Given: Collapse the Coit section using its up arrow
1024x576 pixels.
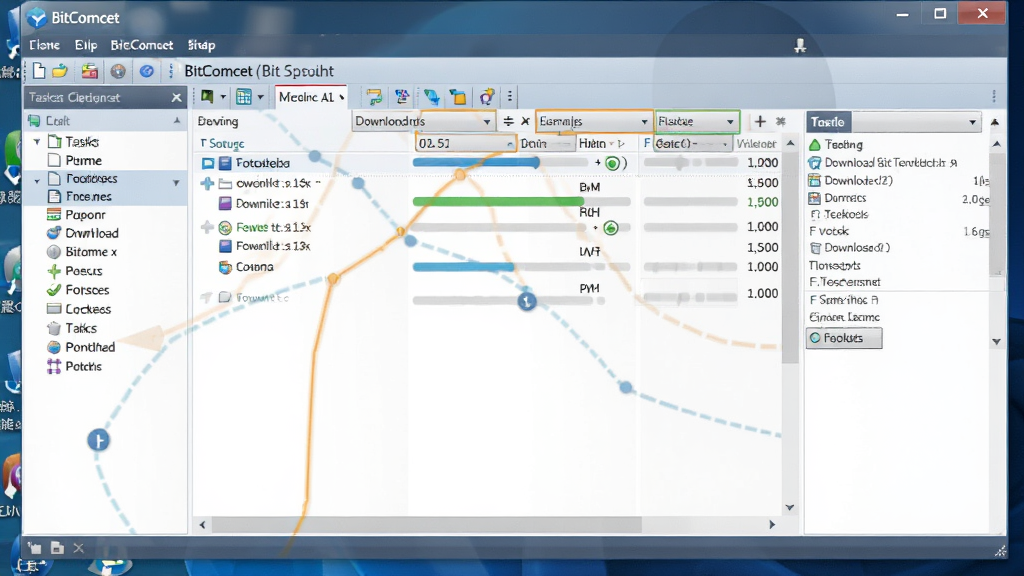Looking at the screenshot, I should pos(177,121).
